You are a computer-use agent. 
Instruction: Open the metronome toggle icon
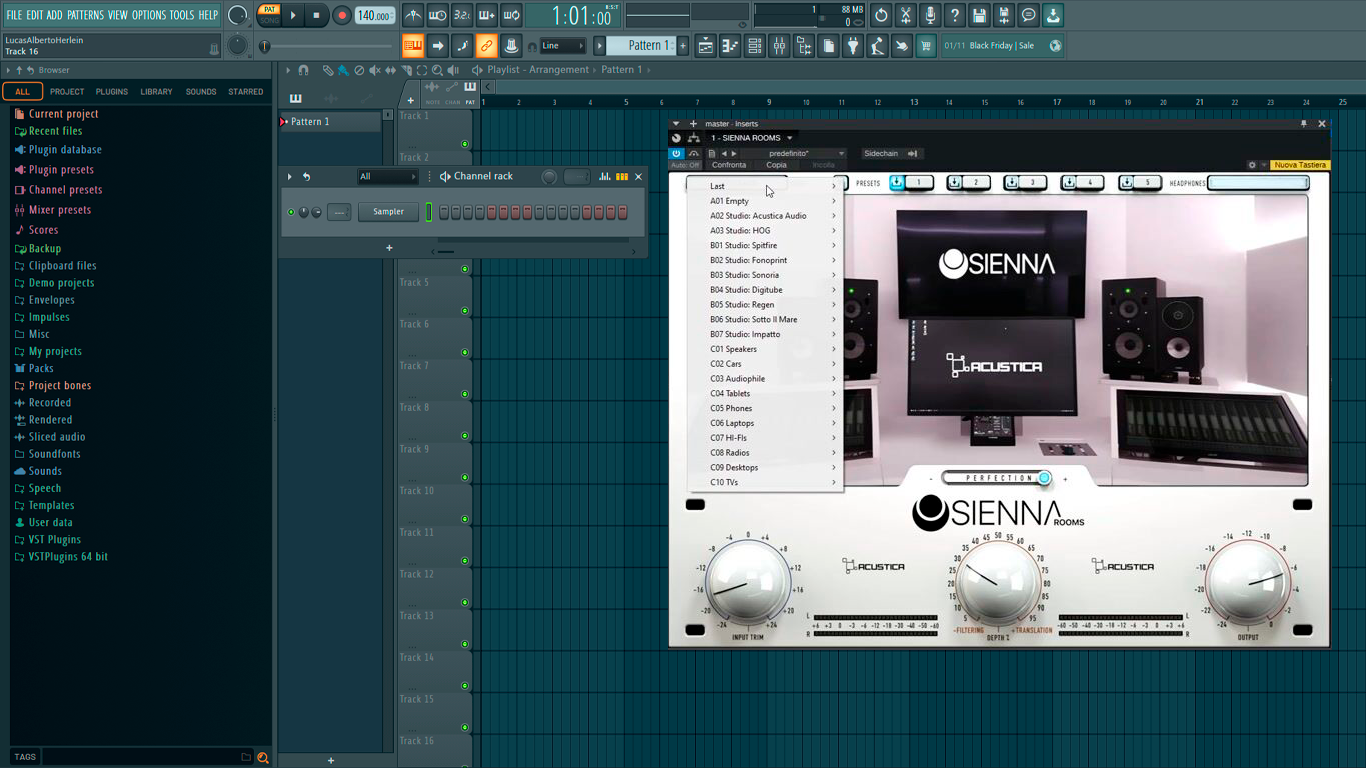pyautogui.click(x=413, y=16)
